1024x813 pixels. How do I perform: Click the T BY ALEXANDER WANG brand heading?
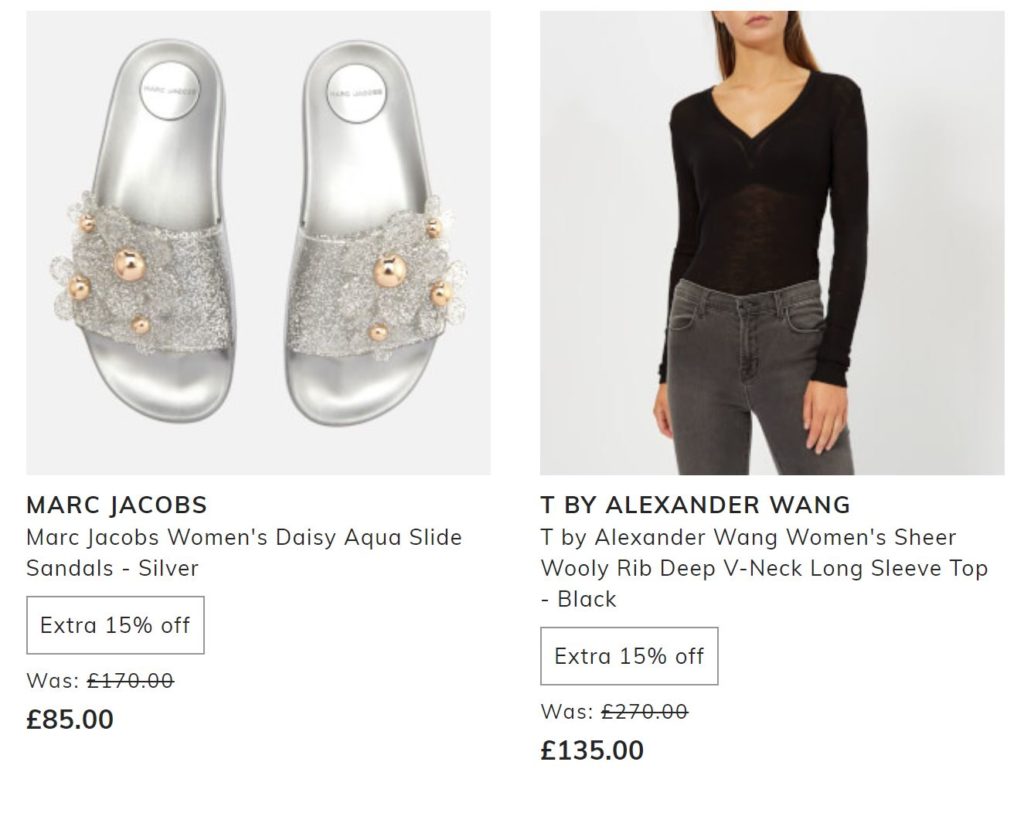click(x=694, y=504)
